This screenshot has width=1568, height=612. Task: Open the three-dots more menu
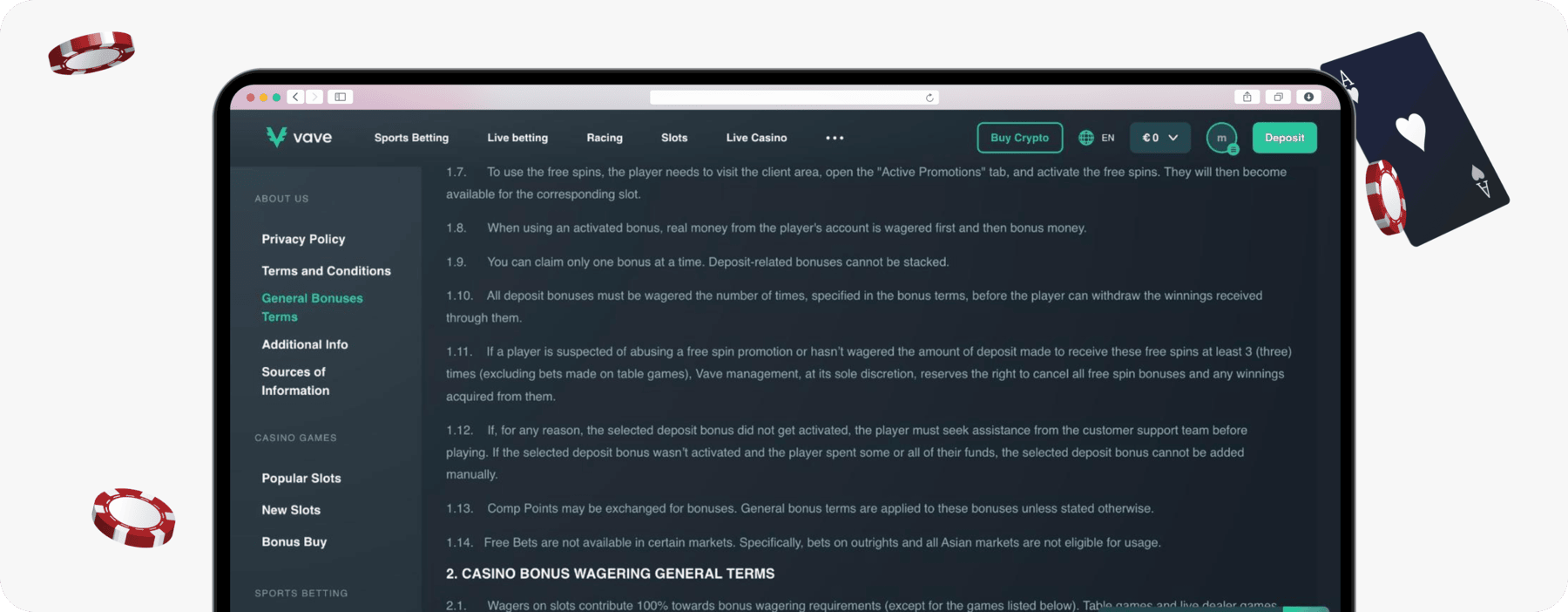(x=835, y=138)
